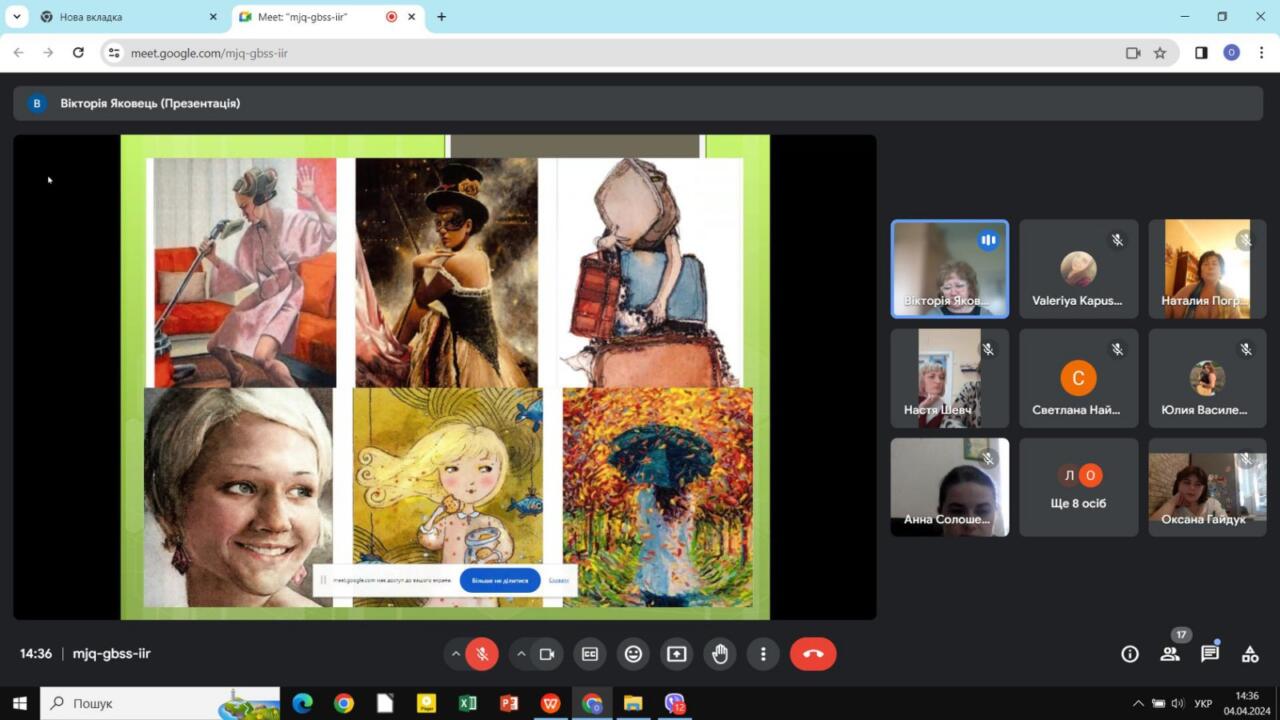
Task: Bookmark this page with star icon
Action: tap(1160, 53)
